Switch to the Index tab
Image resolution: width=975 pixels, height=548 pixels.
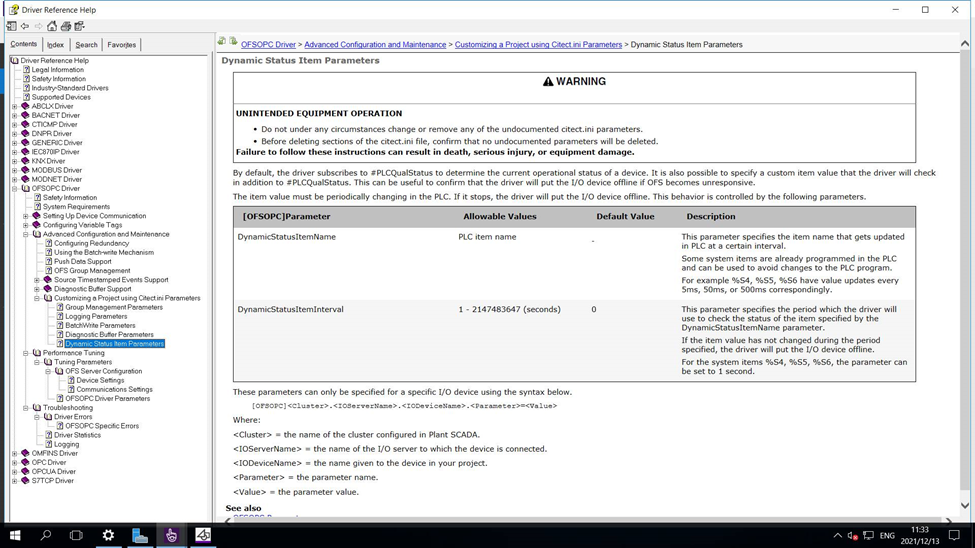pyautogui.click(x=55, y=45)
